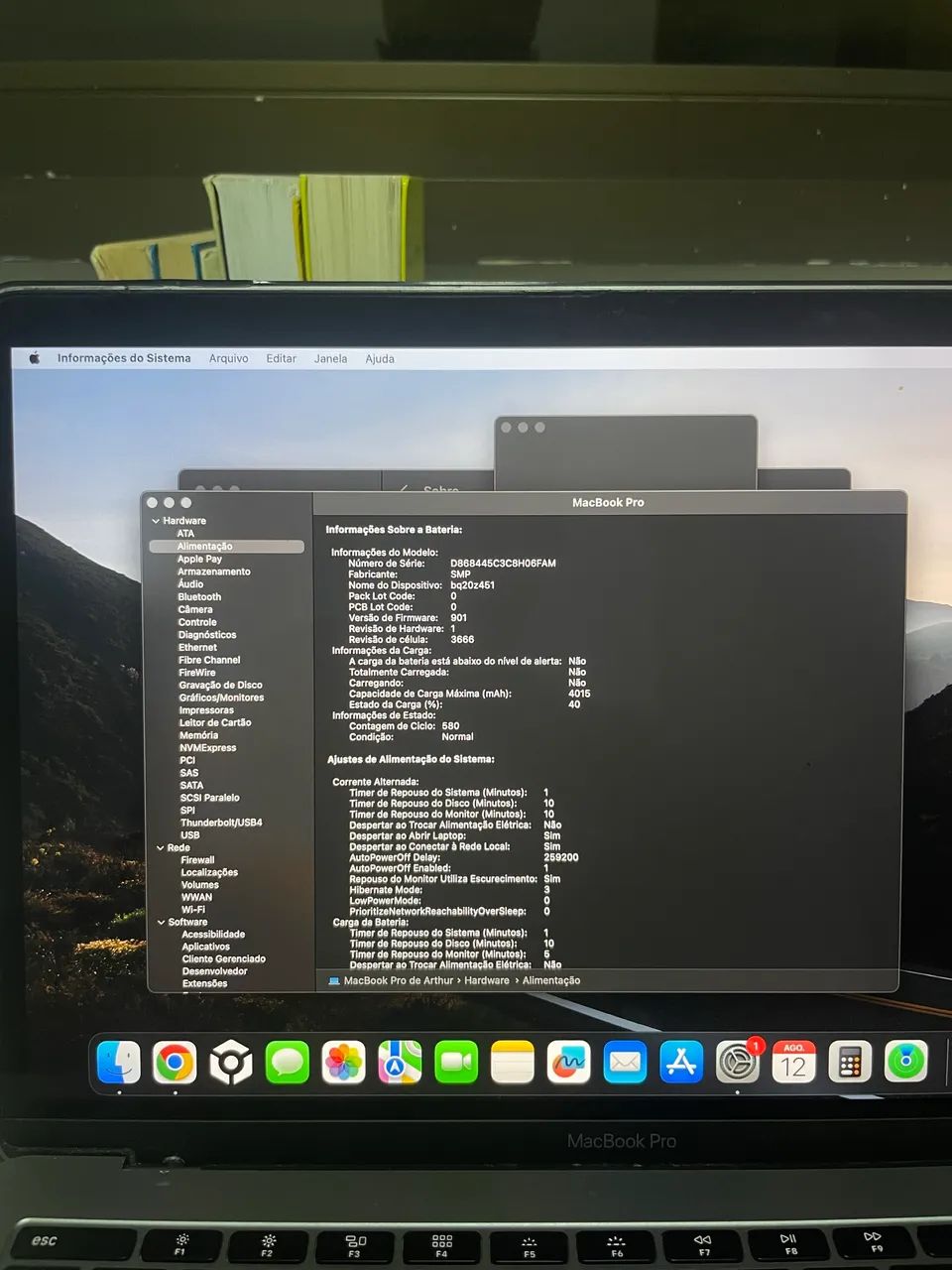
Task: Click the Apple logo in the menu bar
Action: click(34, 358)
